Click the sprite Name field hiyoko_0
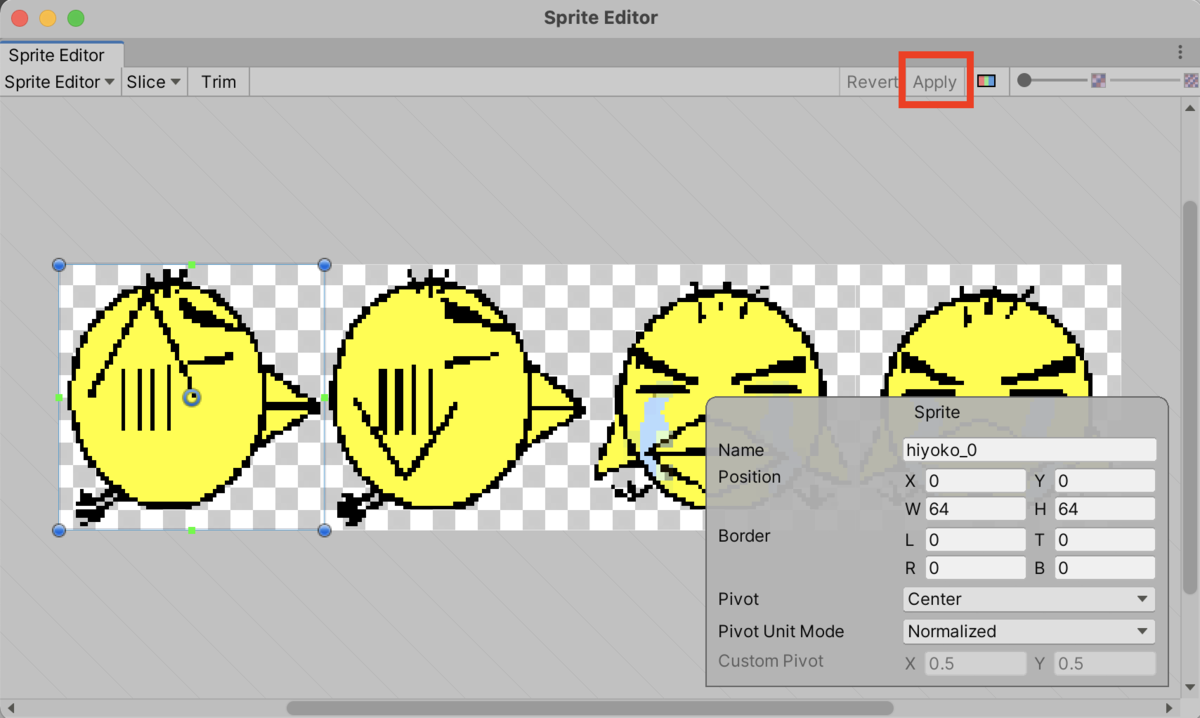Viewport: 1200px width, 718px height. 1029,450
